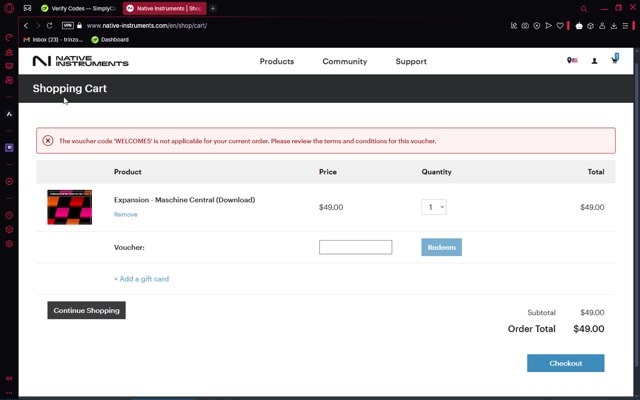
Task: Open the robot extension icon
Action: pyautogui.click(x=579, y=25)
